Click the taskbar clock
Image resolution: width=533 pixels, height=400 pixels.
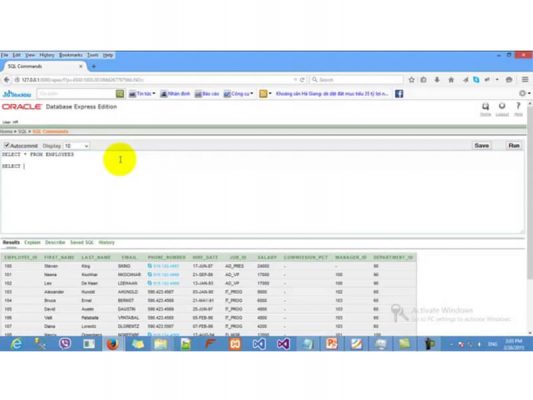(x=514, y=344)
